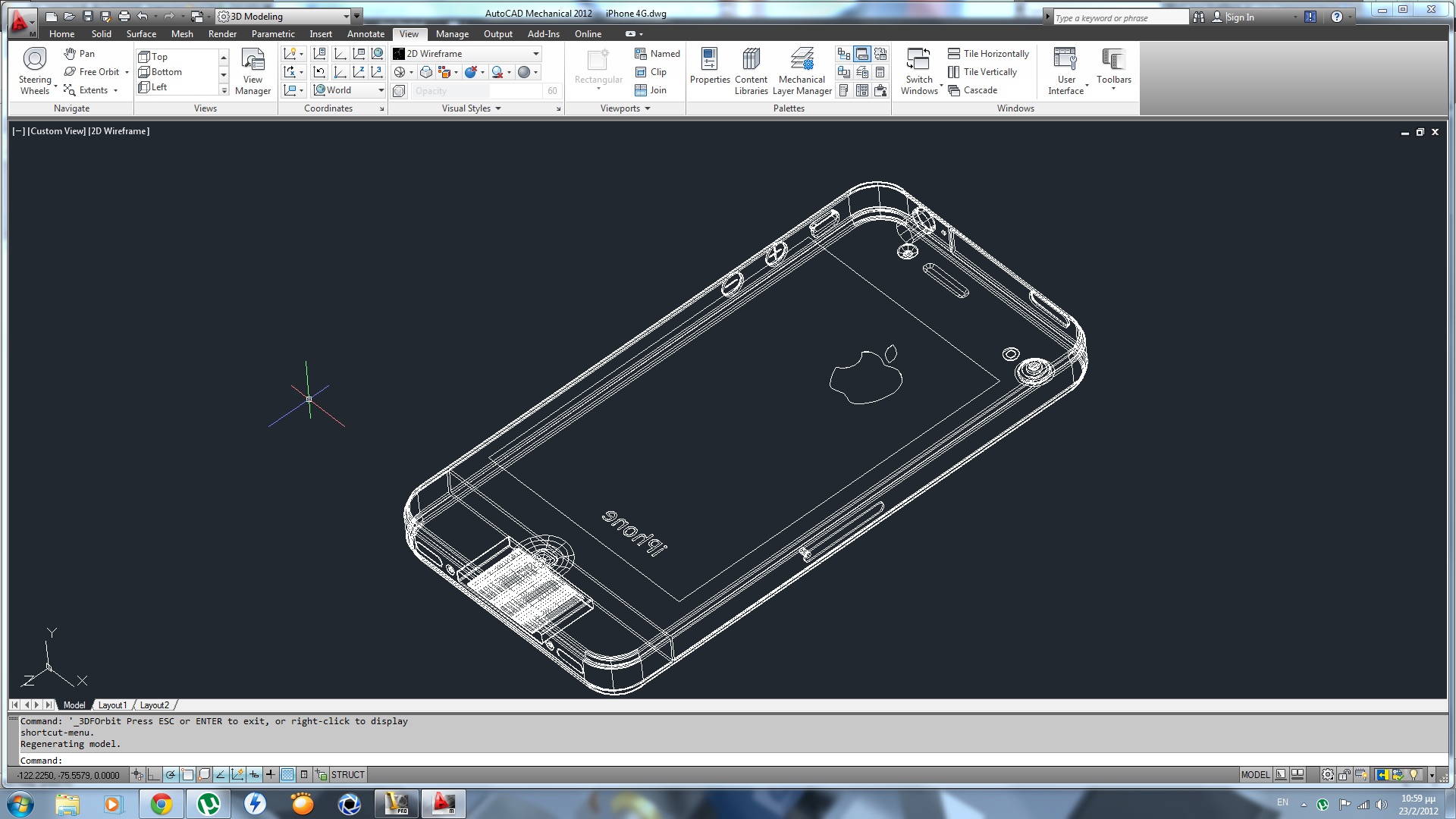Click the command line input
This screenshot has width=1456, height=819.
point(732,761)
